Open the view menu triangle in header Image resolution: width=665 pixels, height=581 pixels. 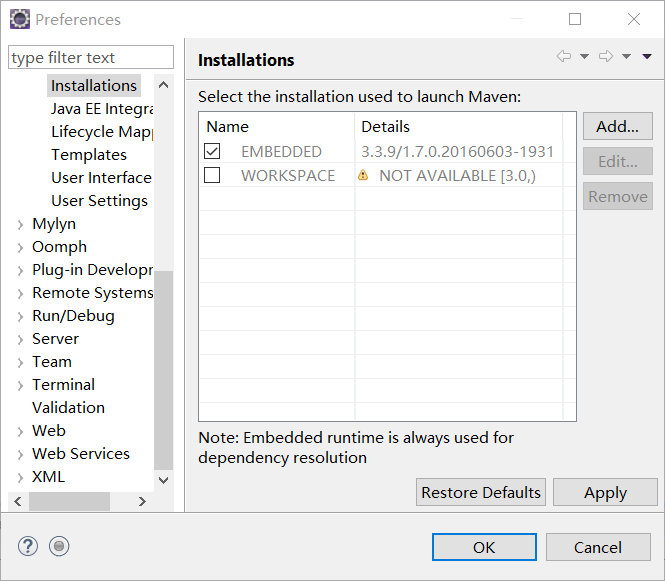pyautogui.click(x=647, y=56)
